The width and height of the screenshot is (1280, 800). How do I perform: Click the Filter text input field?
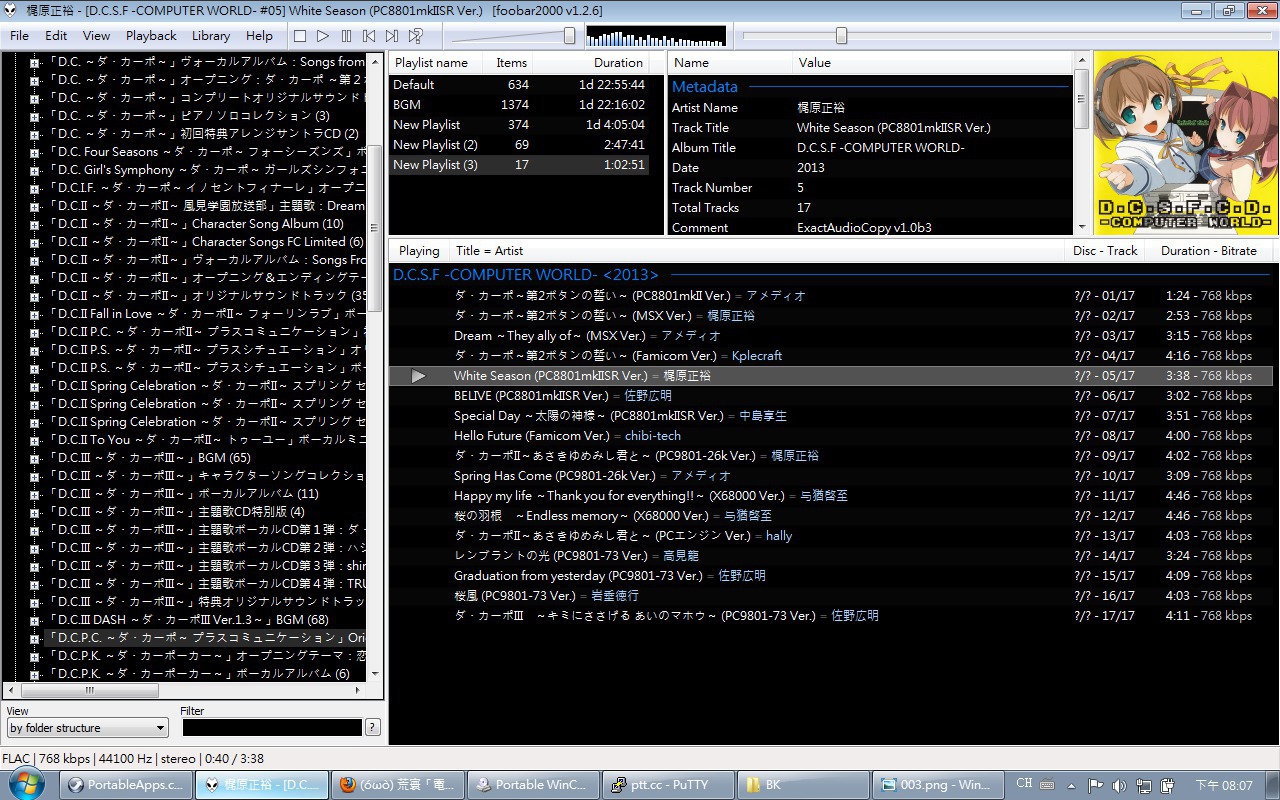[272, 728]
